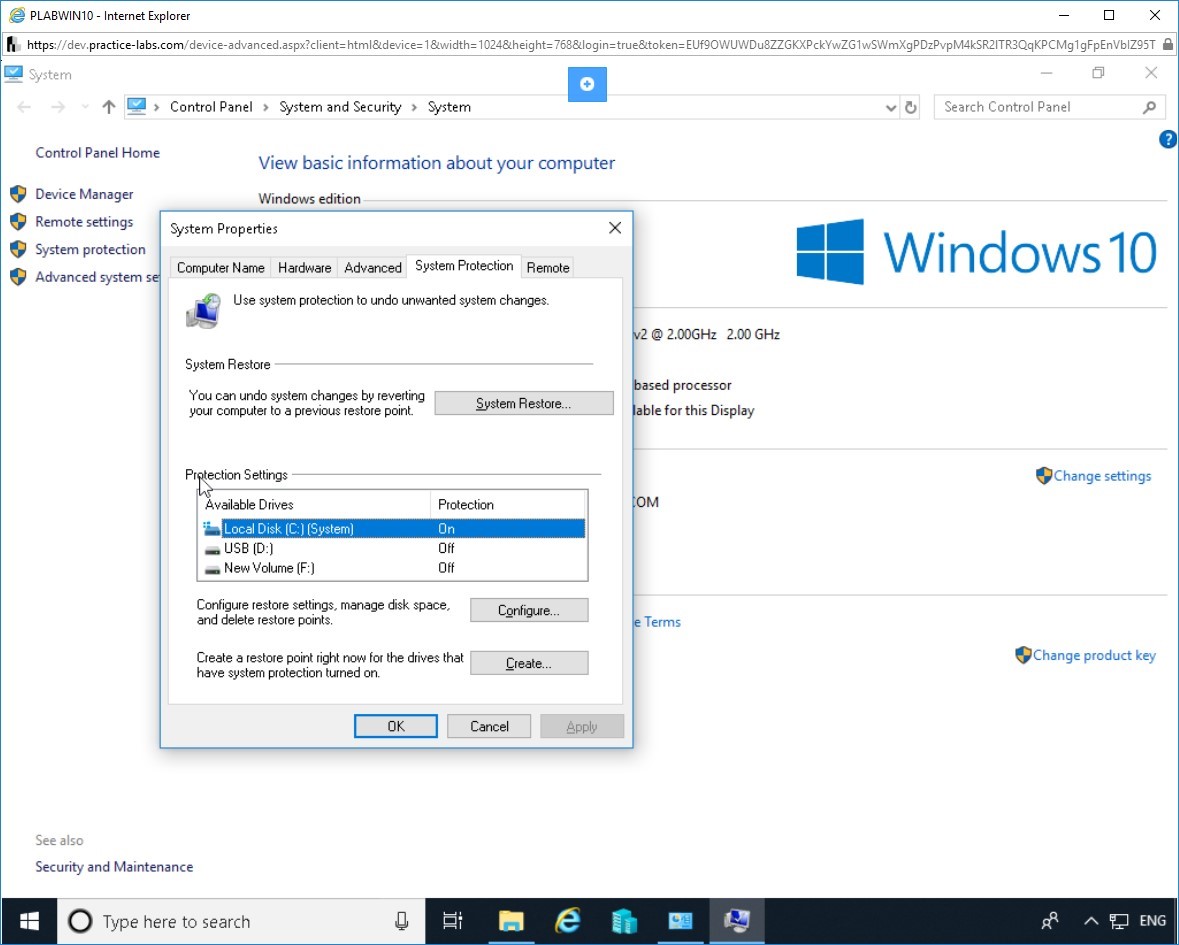
Task: Refresh the Control Panel address bar
Action: [911, 108]
